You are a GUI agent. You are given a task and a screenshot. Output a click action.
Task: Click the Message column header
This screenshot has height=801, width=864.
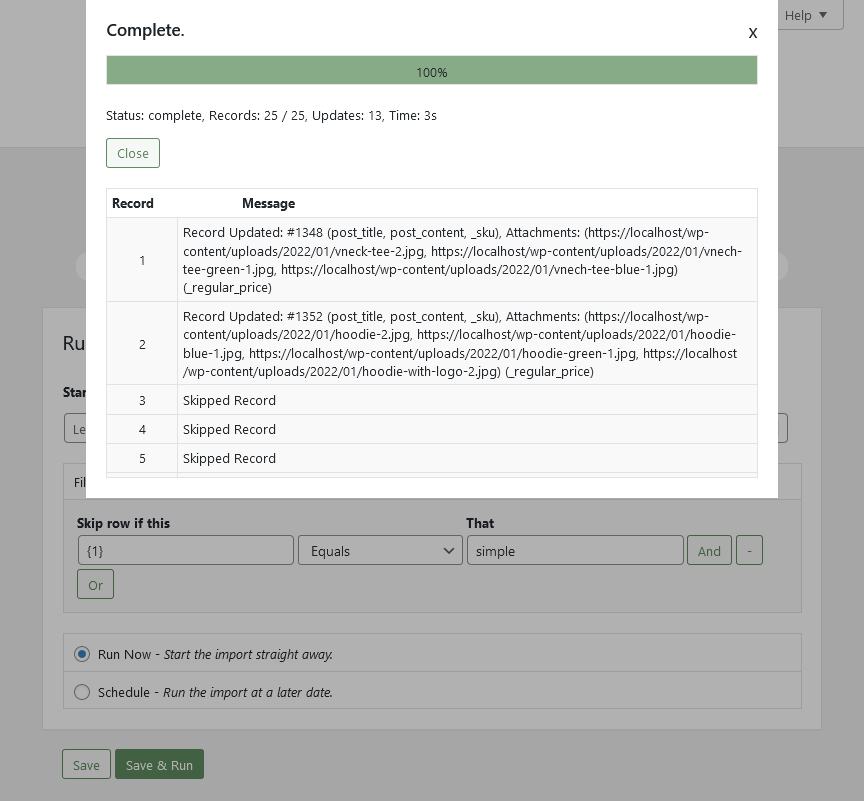pyautogui.click(x=268, y=203)
